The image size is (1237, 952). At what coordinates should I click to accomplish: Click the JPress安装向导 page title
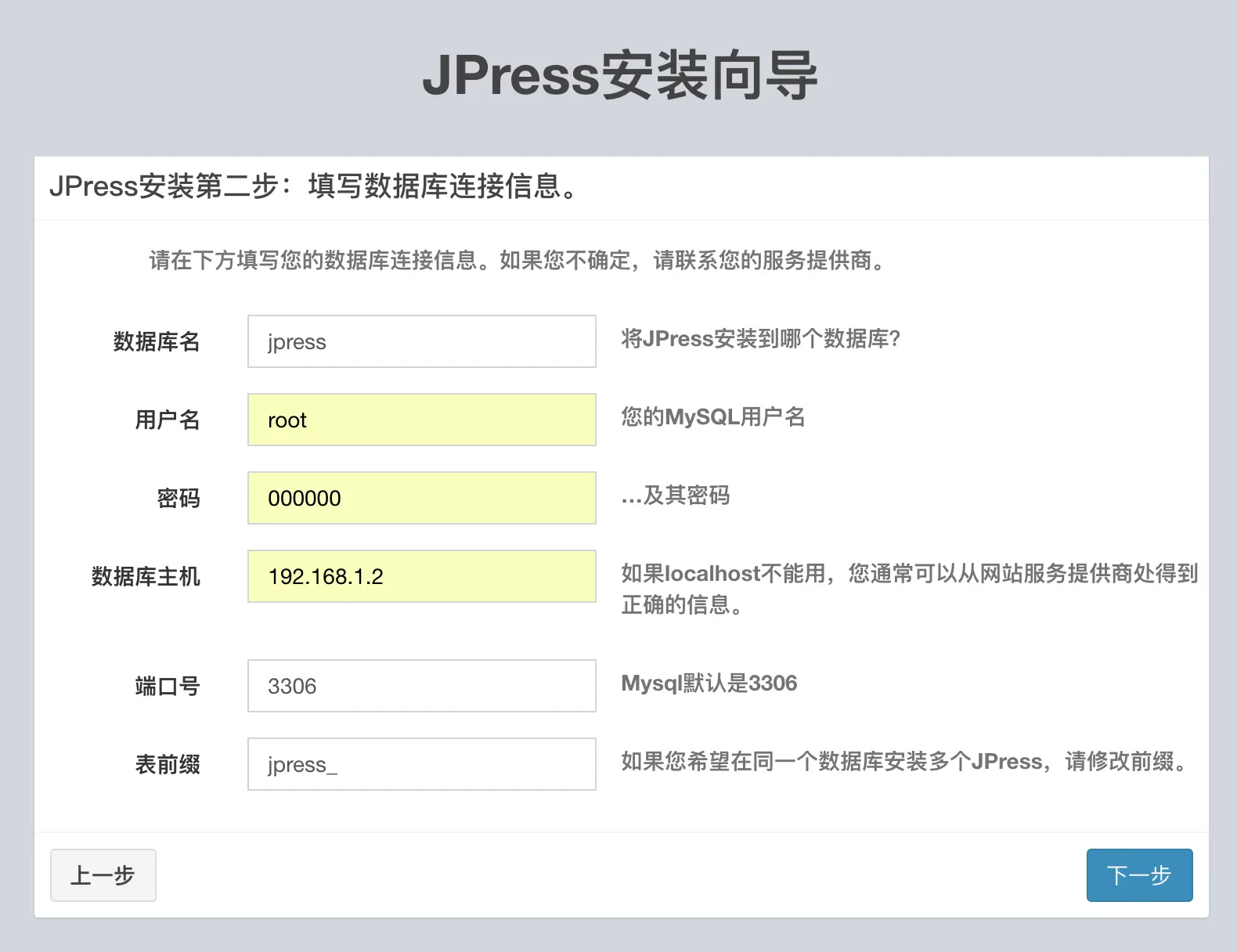(x=620, y=75)
